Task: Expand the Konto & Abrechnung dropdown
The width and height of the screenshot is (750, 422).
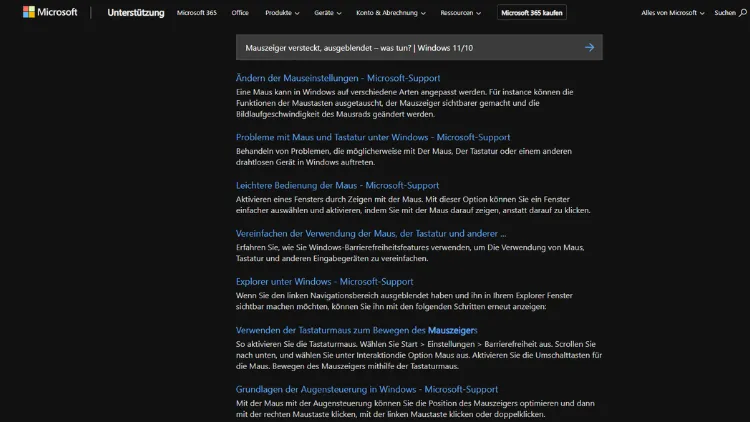Action: click(x=391, y=13)
